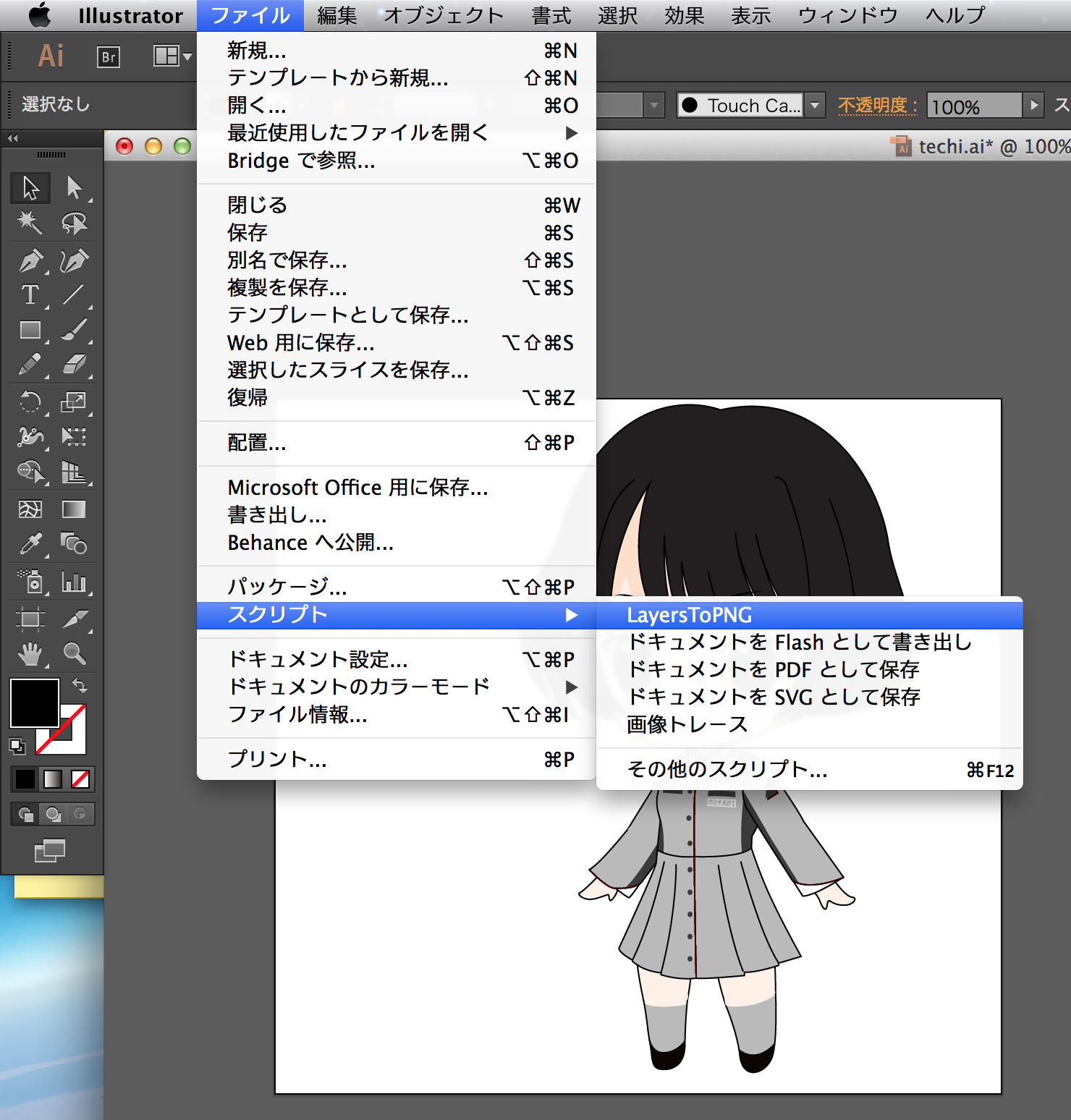
Task: Open the オブジェクト menu
Action: tap(444, 15)
